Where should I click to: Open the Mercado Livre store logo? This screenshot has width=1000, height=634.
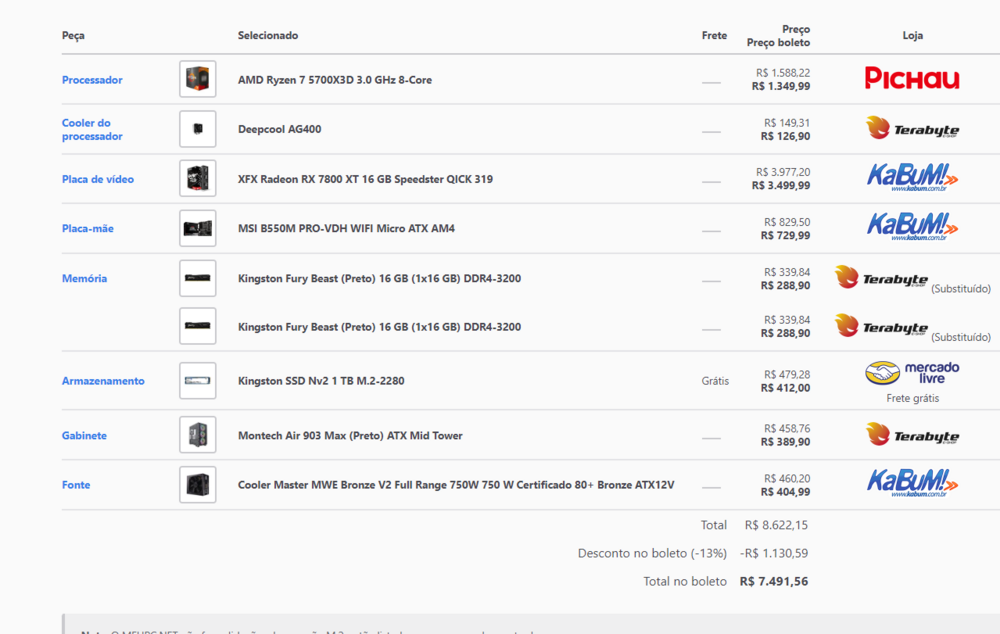pos(912,373)
